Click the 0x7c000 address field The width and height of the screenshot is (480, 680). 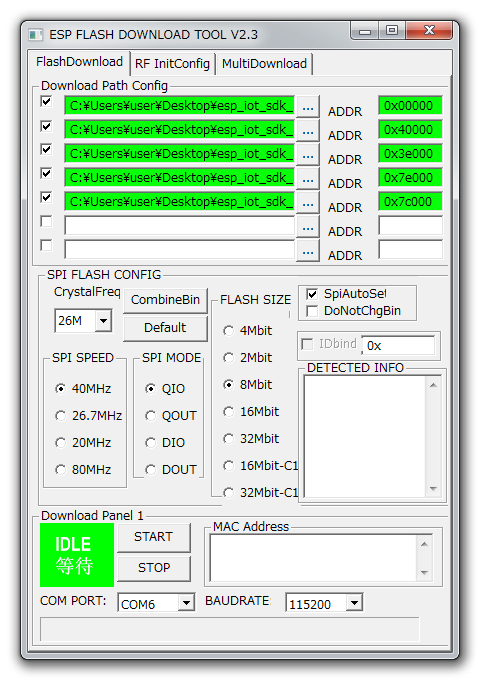(x=410, y=202)
